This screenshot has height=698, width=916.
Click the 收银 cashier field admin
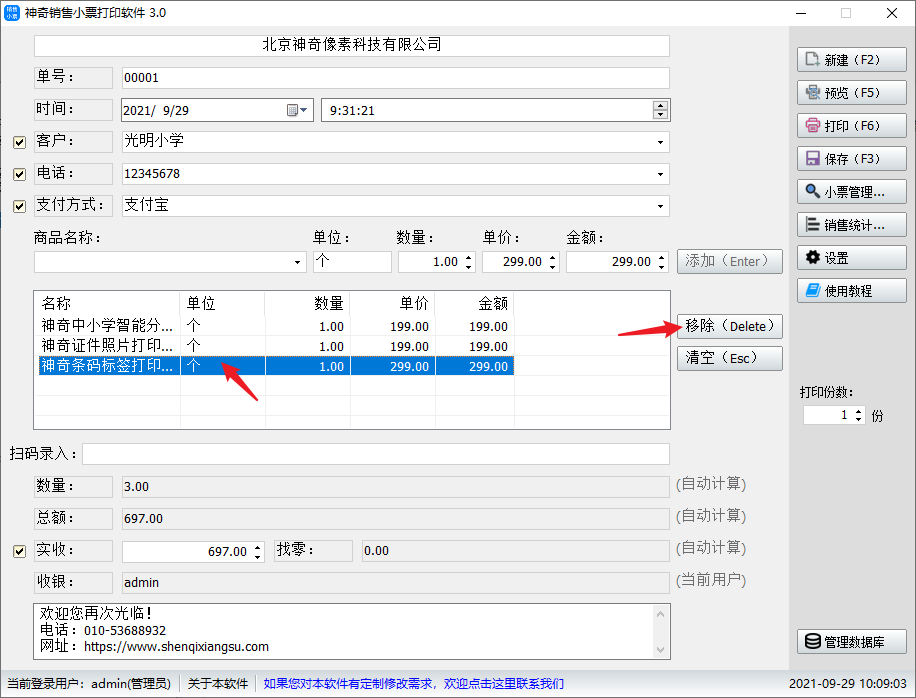pos(395,582)
